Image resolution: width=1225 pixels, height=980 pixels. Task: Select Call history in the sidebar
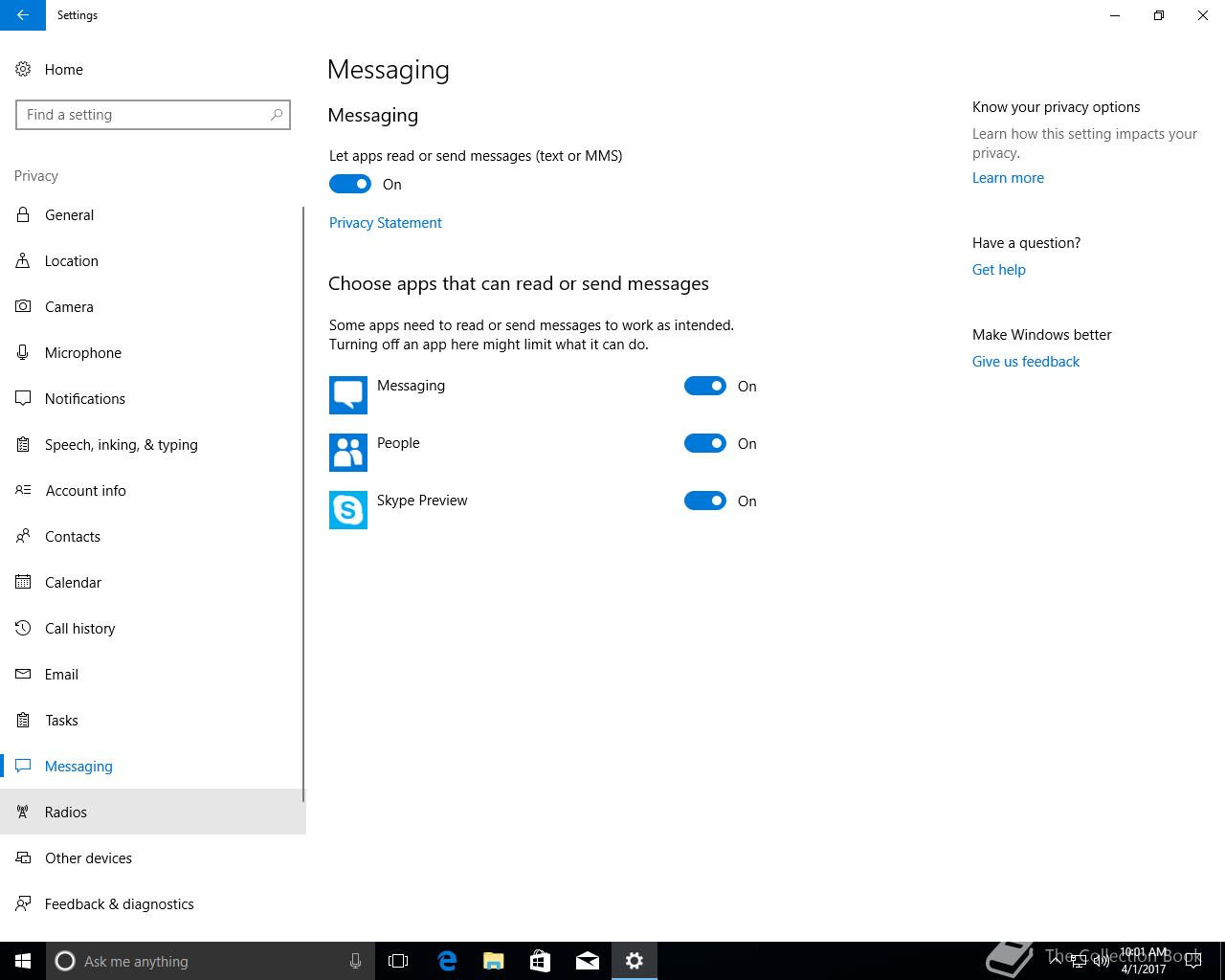point(80,628)
